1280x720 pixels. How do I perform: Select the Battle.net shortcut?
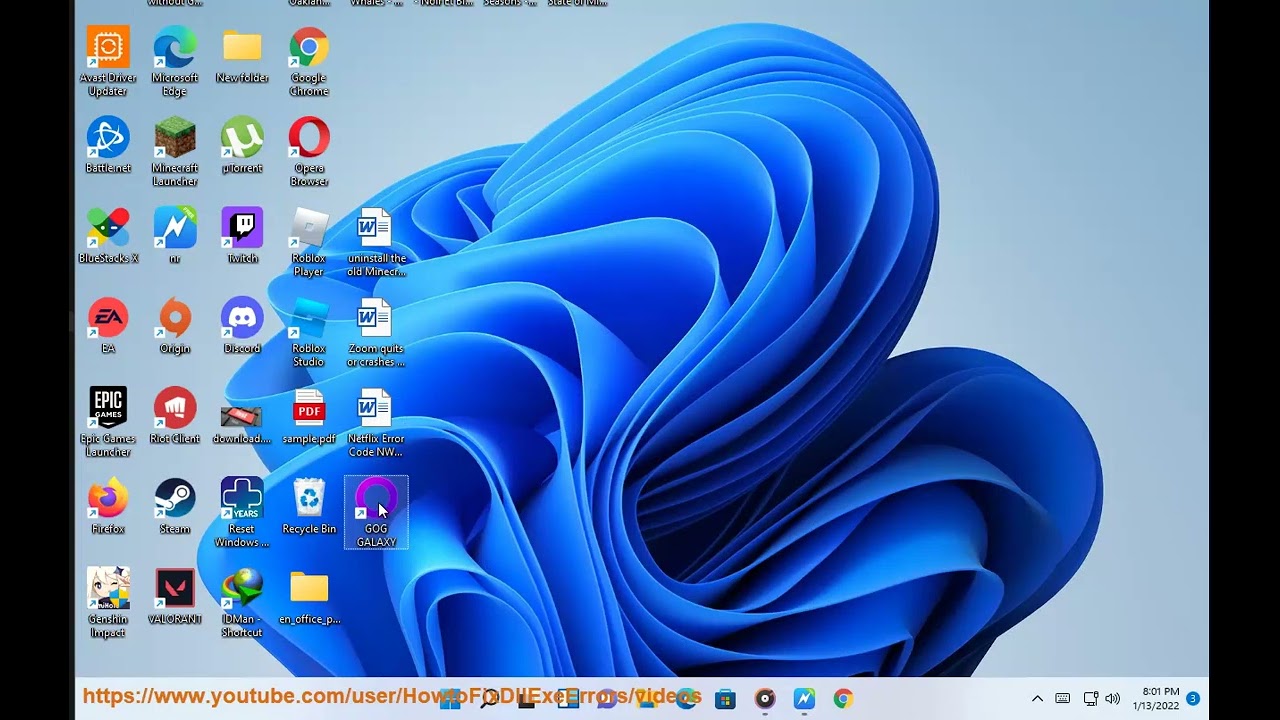[108, 146]
